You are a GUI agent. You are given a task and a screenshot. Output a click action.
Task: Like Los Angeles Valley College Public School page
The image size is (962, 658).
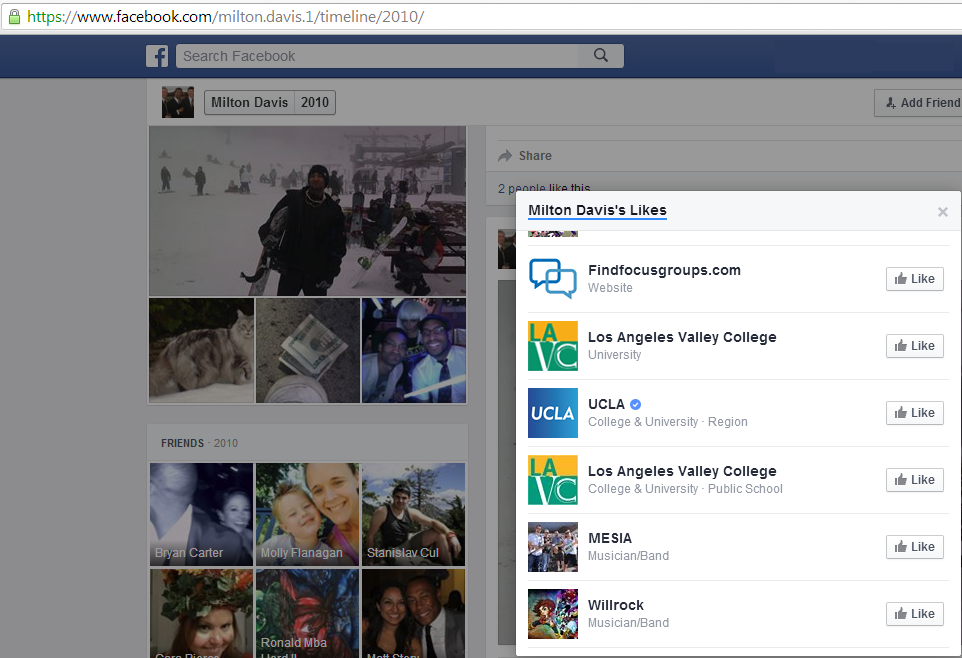[914, 479]
